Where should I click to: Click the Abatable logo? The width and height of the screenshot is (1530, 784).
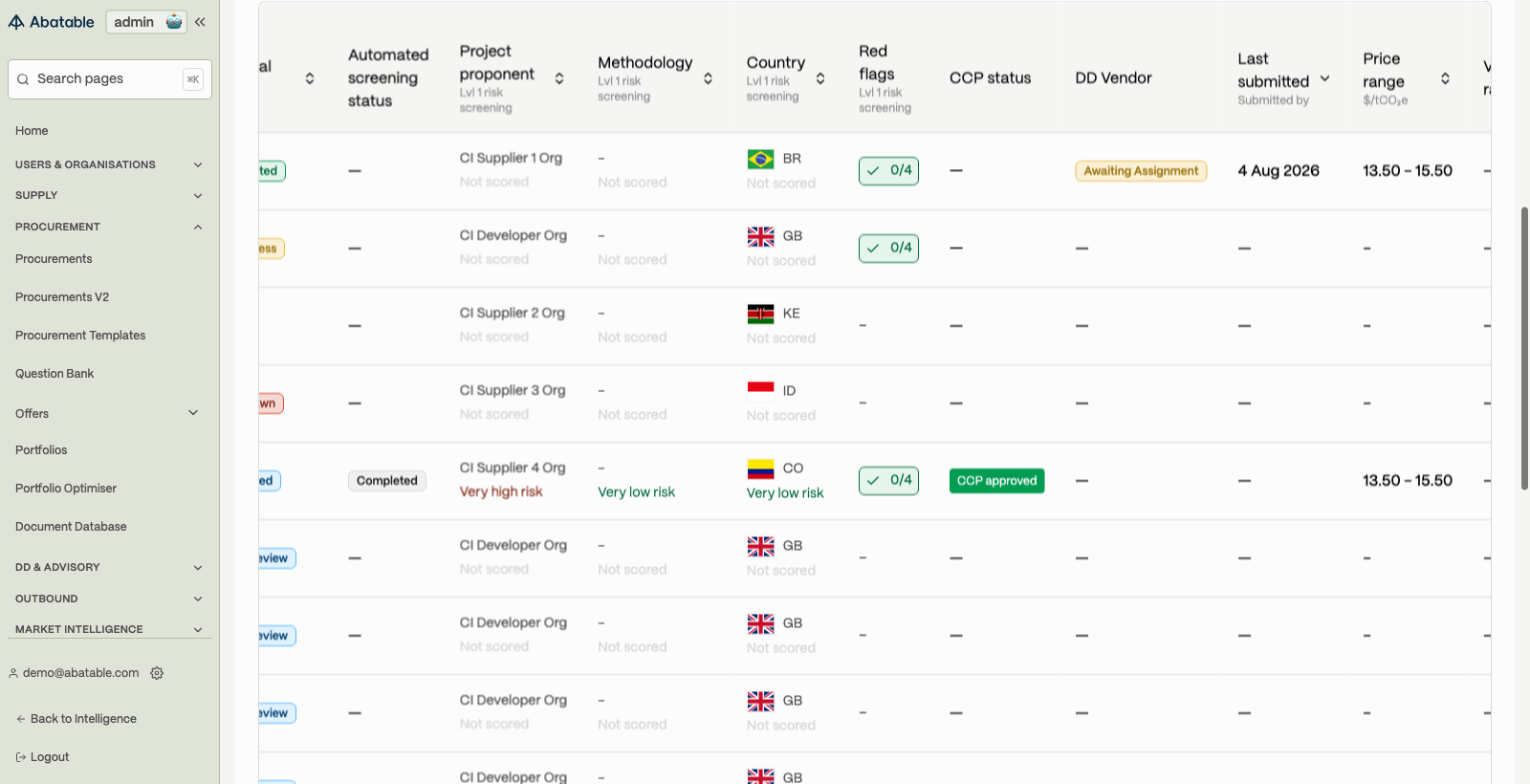coord(52,22)
